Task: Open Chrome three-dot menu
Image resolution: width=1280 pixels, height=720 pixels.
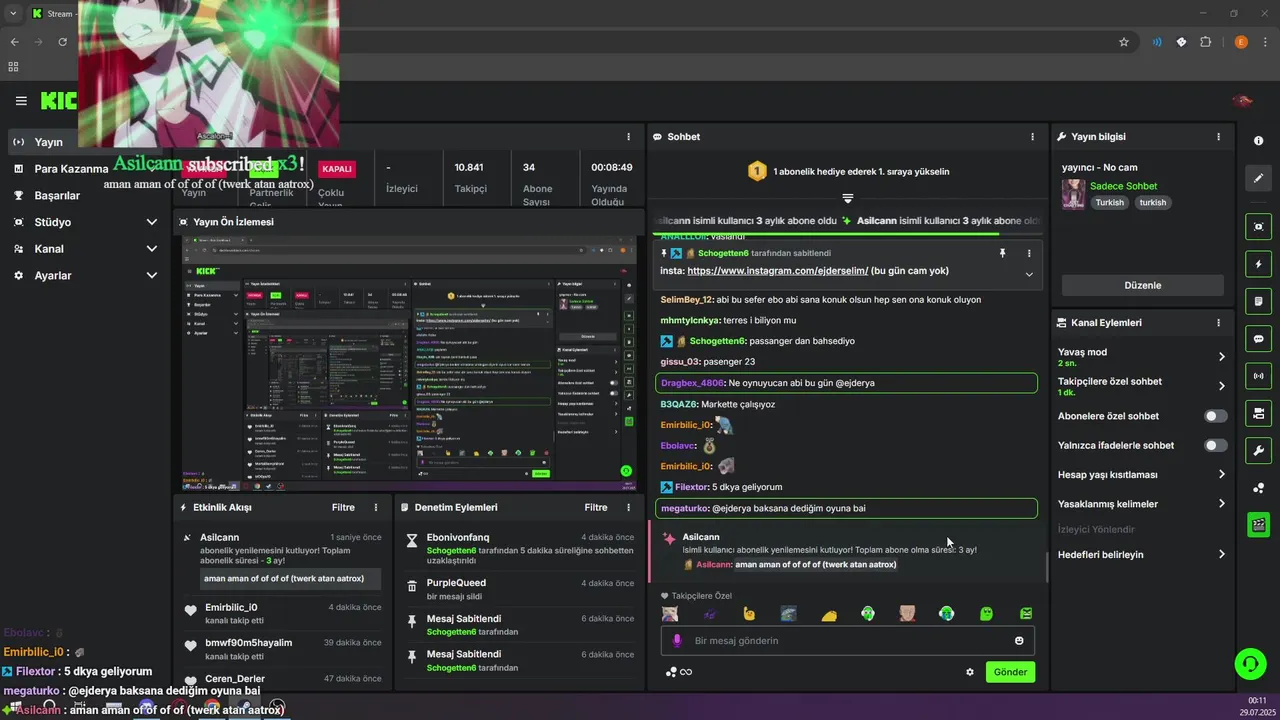Action: click(x=1265, y=42)
